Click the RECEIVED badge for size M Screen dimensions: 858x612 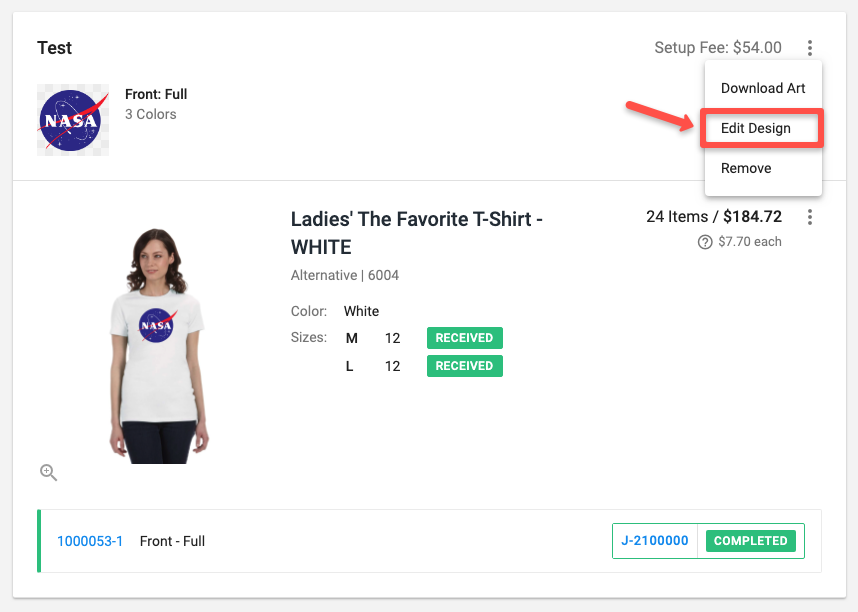[x=465, y=338]
